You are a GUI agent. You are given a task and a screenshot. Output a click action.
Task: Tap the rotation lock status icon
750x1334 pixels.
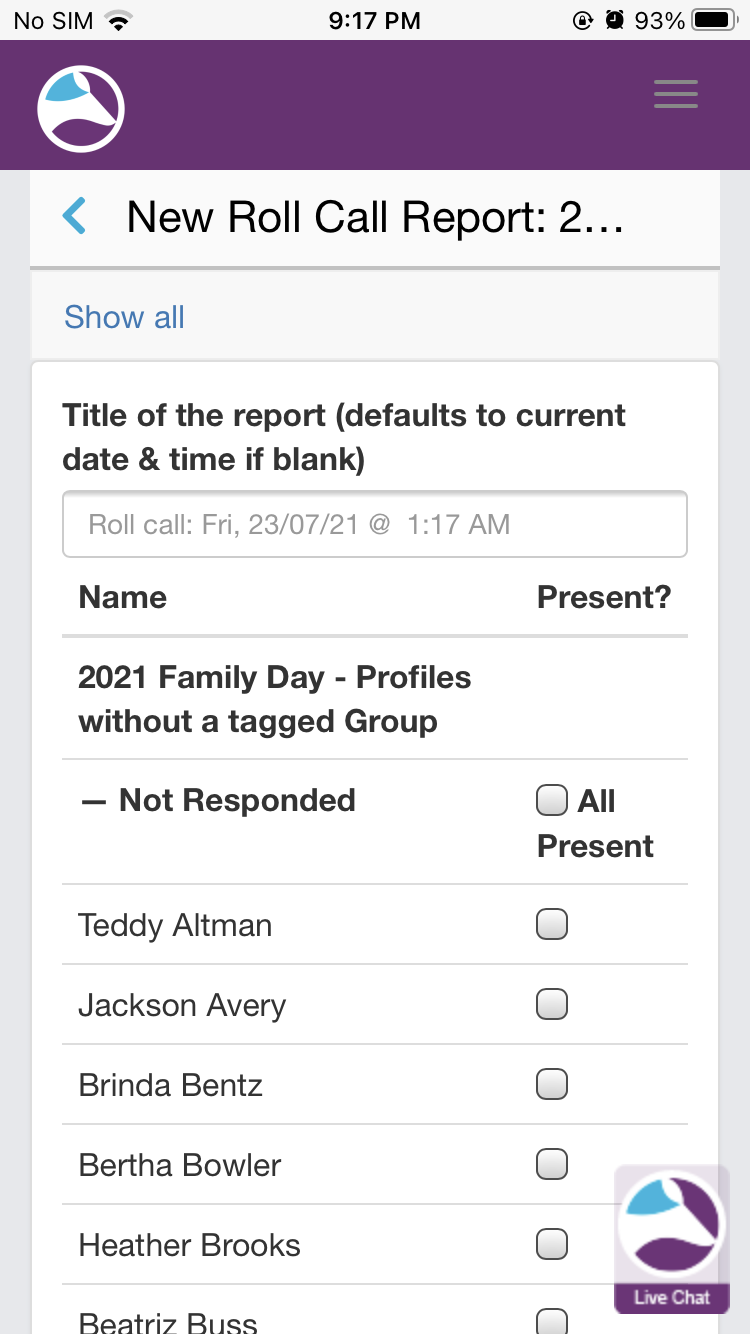pos(583,20)
